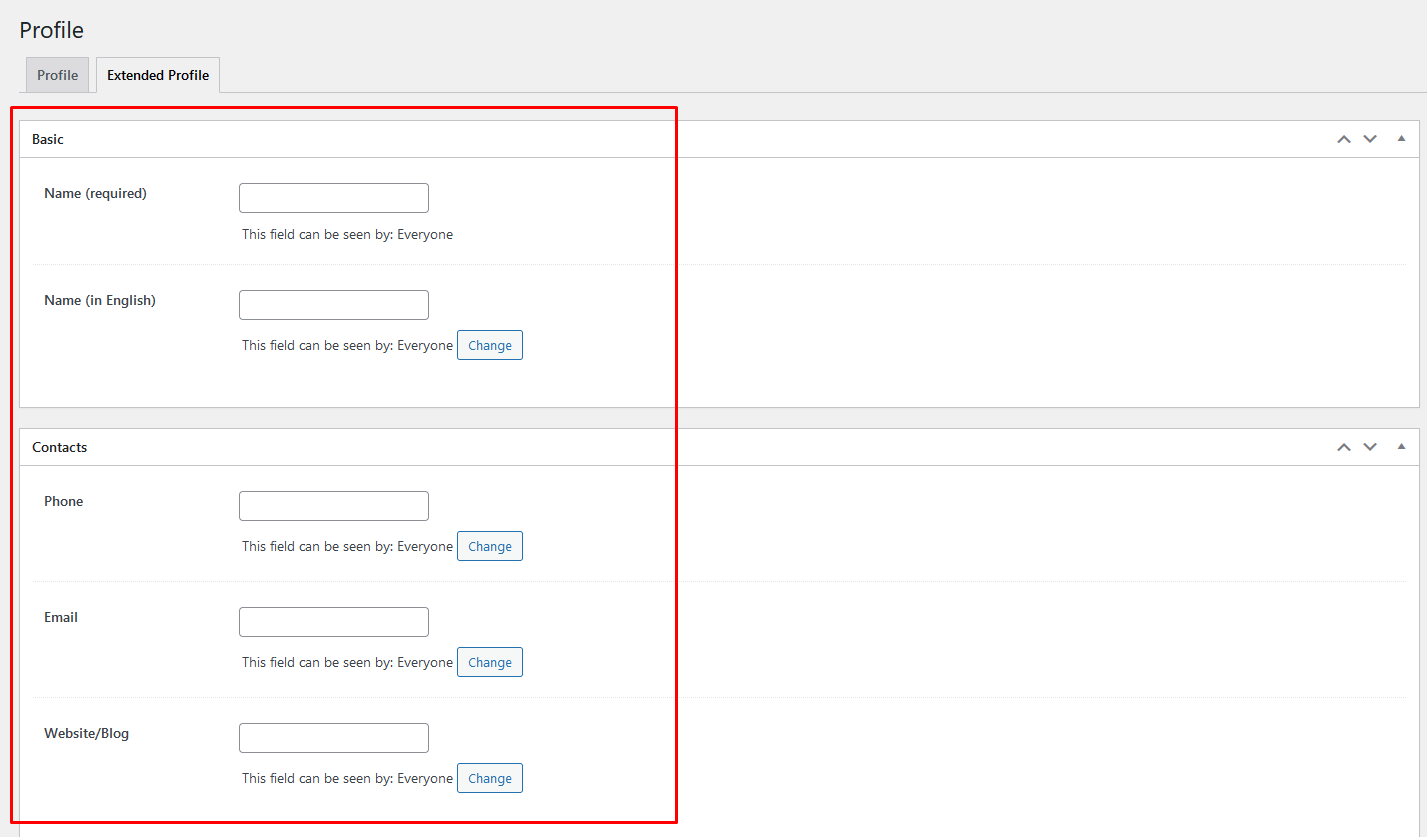
Task: Click the Name (required) label
Action: click(96, 193)
